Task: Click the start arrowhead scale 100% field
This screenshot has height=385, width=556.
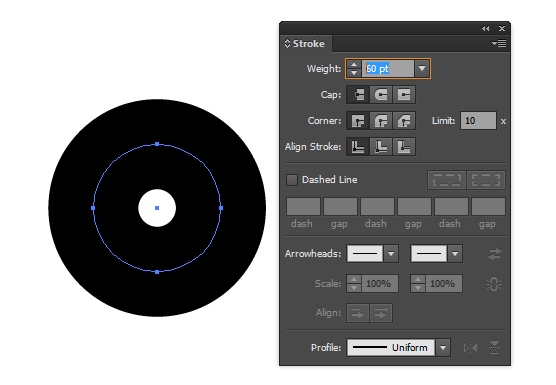Action: click(379, 284)
